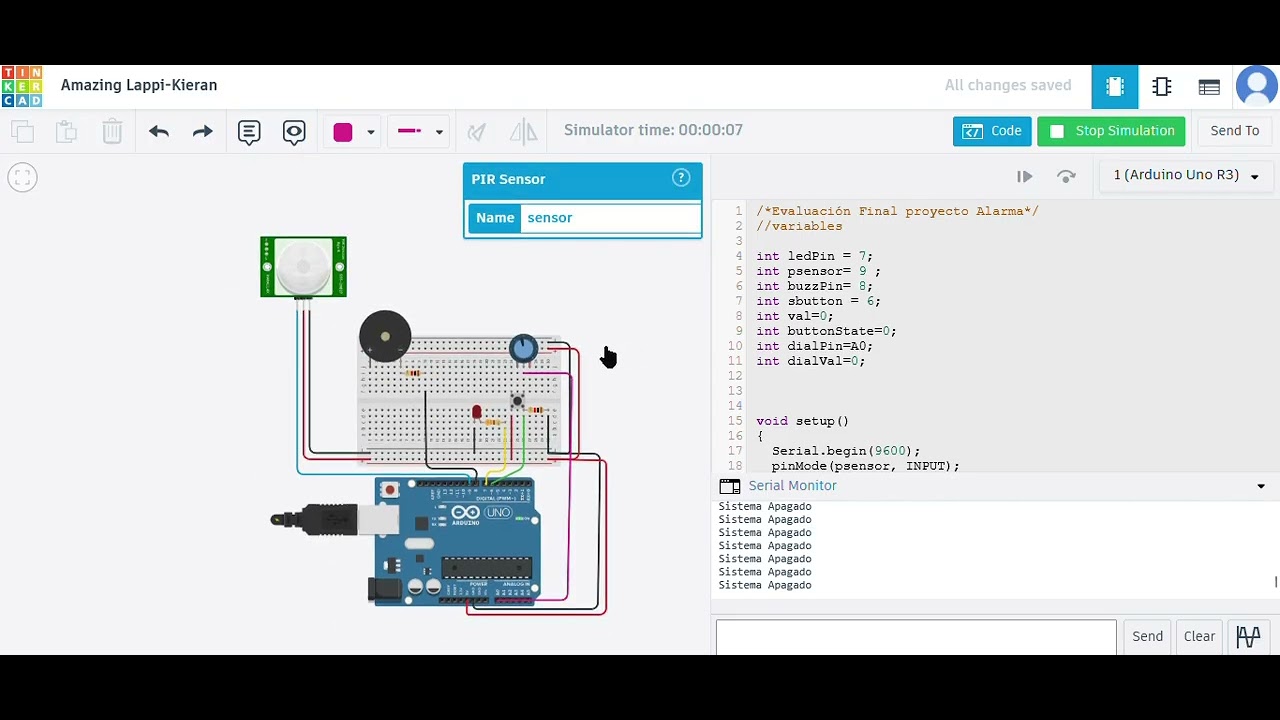Open the Notes tool
The image size is (1280, 720).
[249, 131]
